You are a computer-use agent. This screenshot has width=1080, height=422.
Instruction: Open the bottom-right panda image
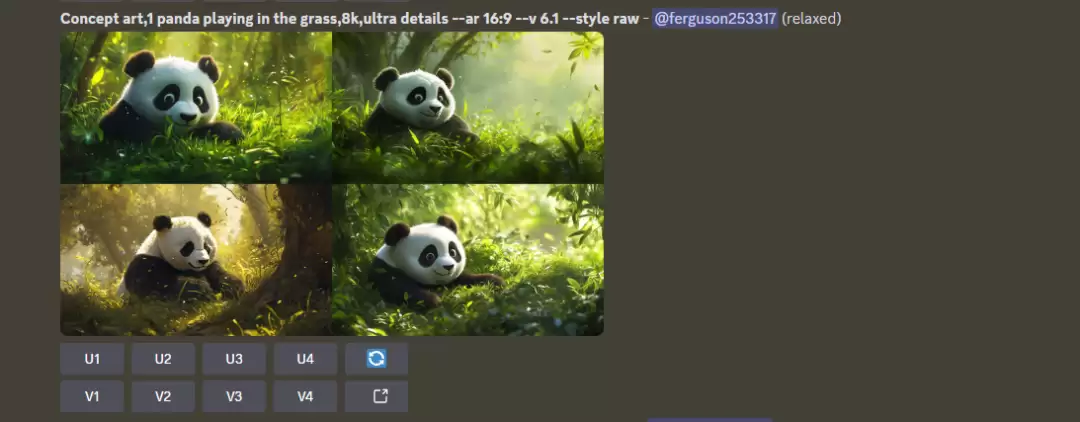point(468,260)
